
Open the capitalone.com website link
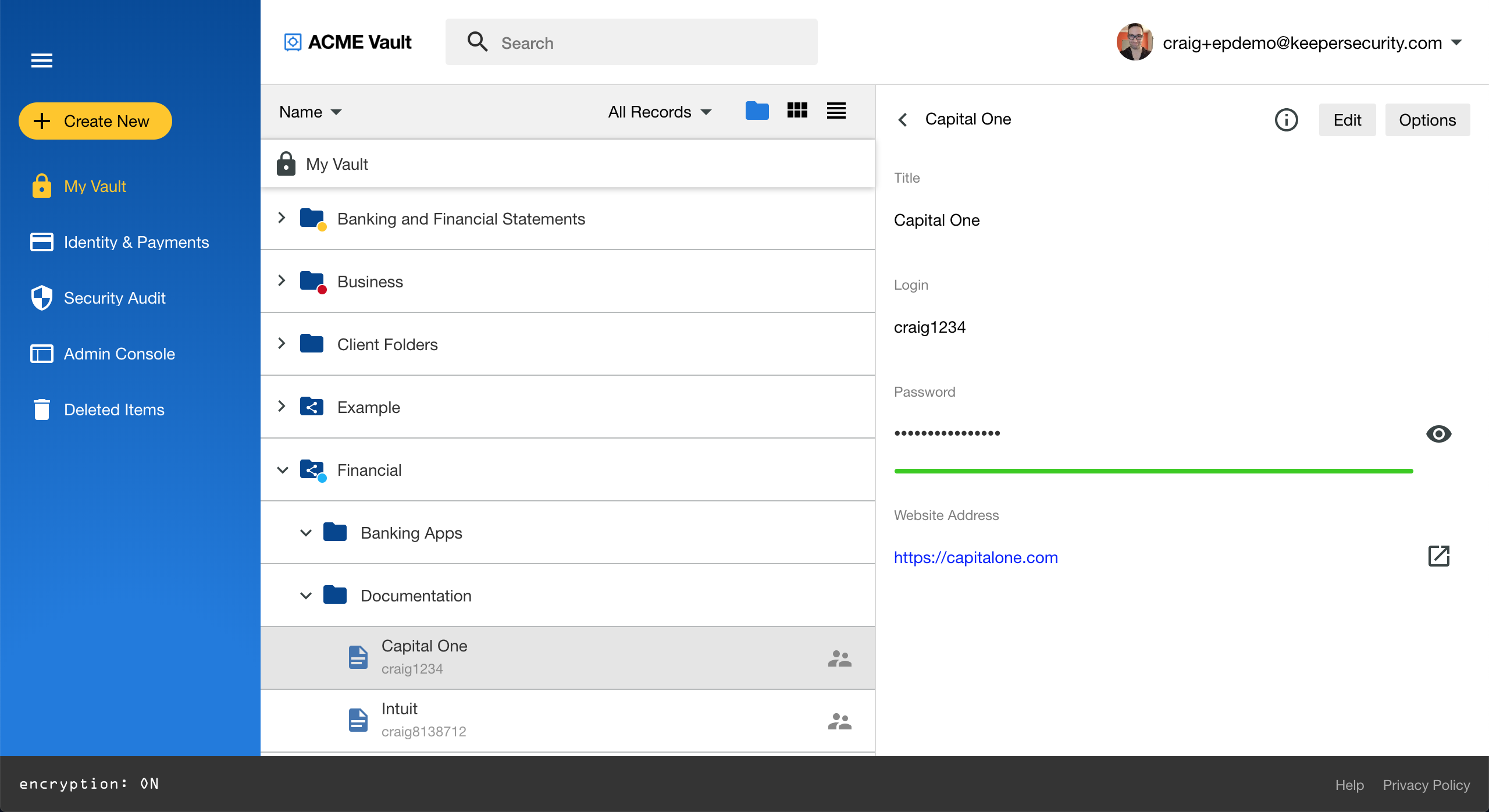(975, 557)
